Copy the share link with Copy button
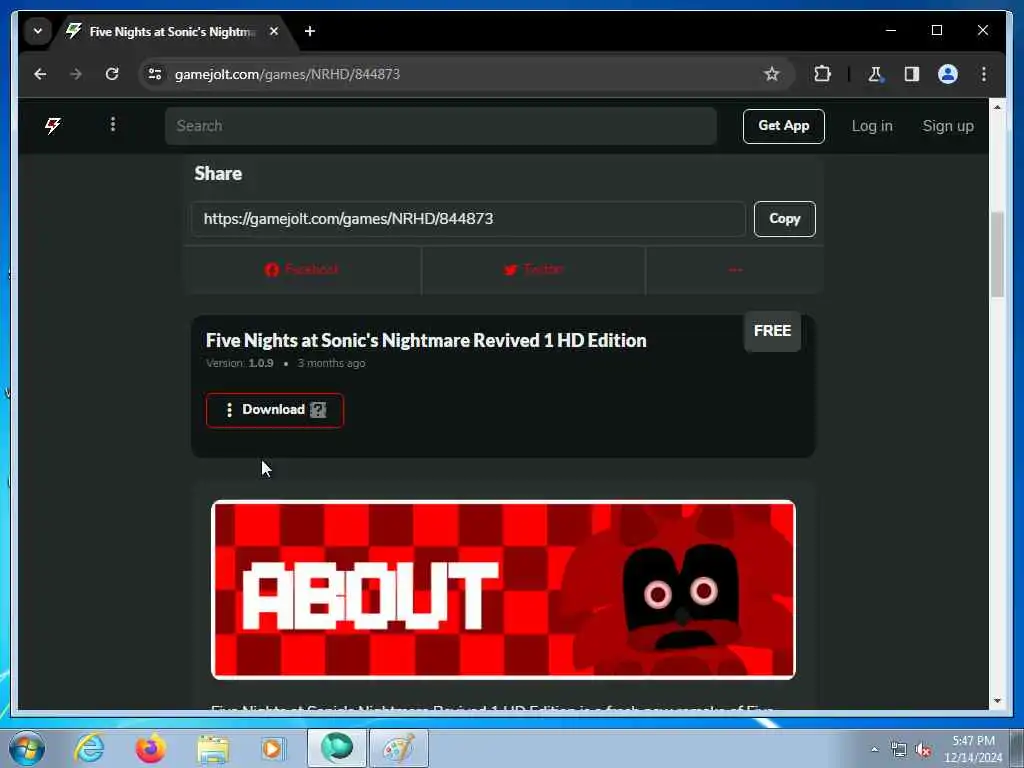Screen dimensions: 1024x768 pos(784,219)
